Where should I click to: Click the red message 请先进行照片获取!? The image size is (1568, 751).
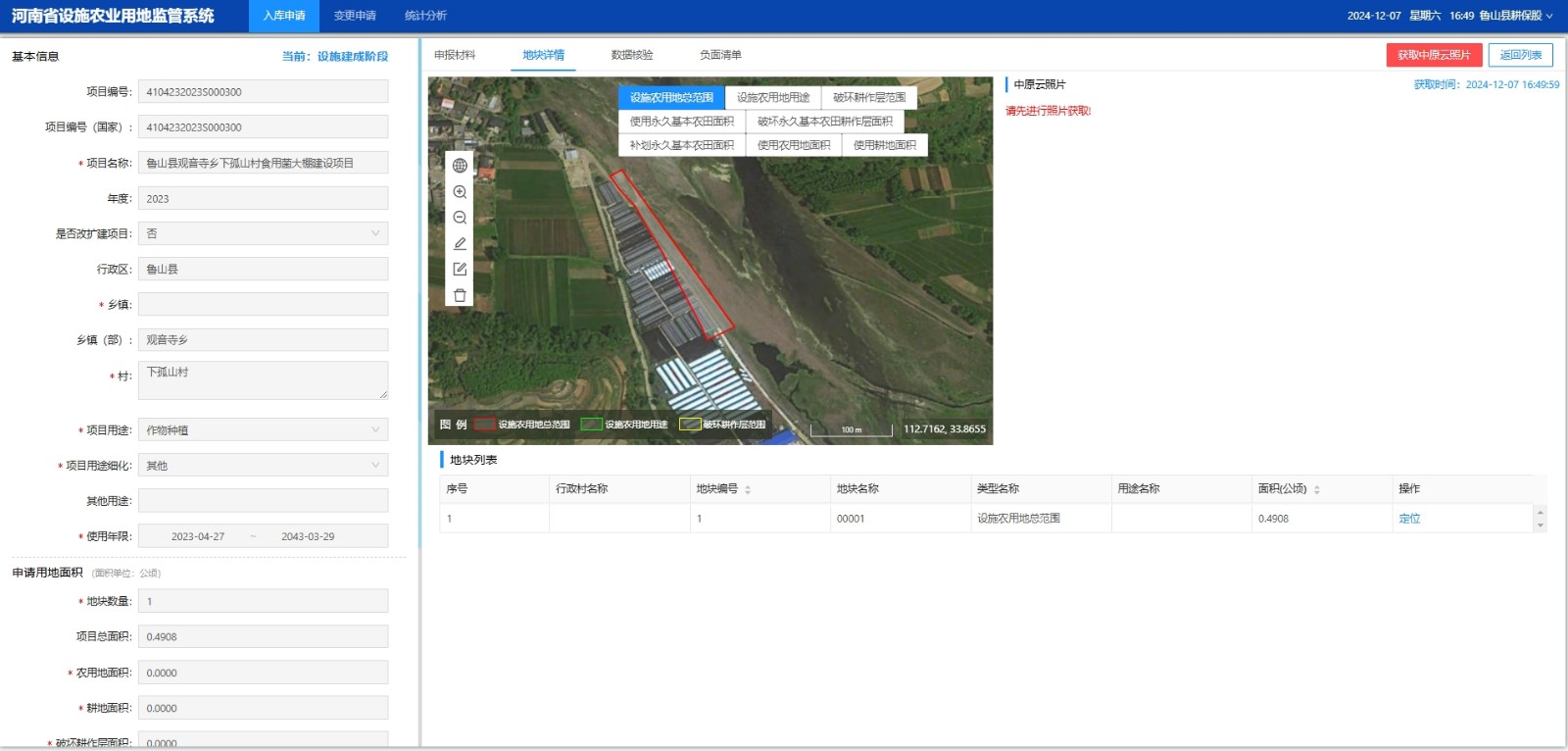(1048, 111)
